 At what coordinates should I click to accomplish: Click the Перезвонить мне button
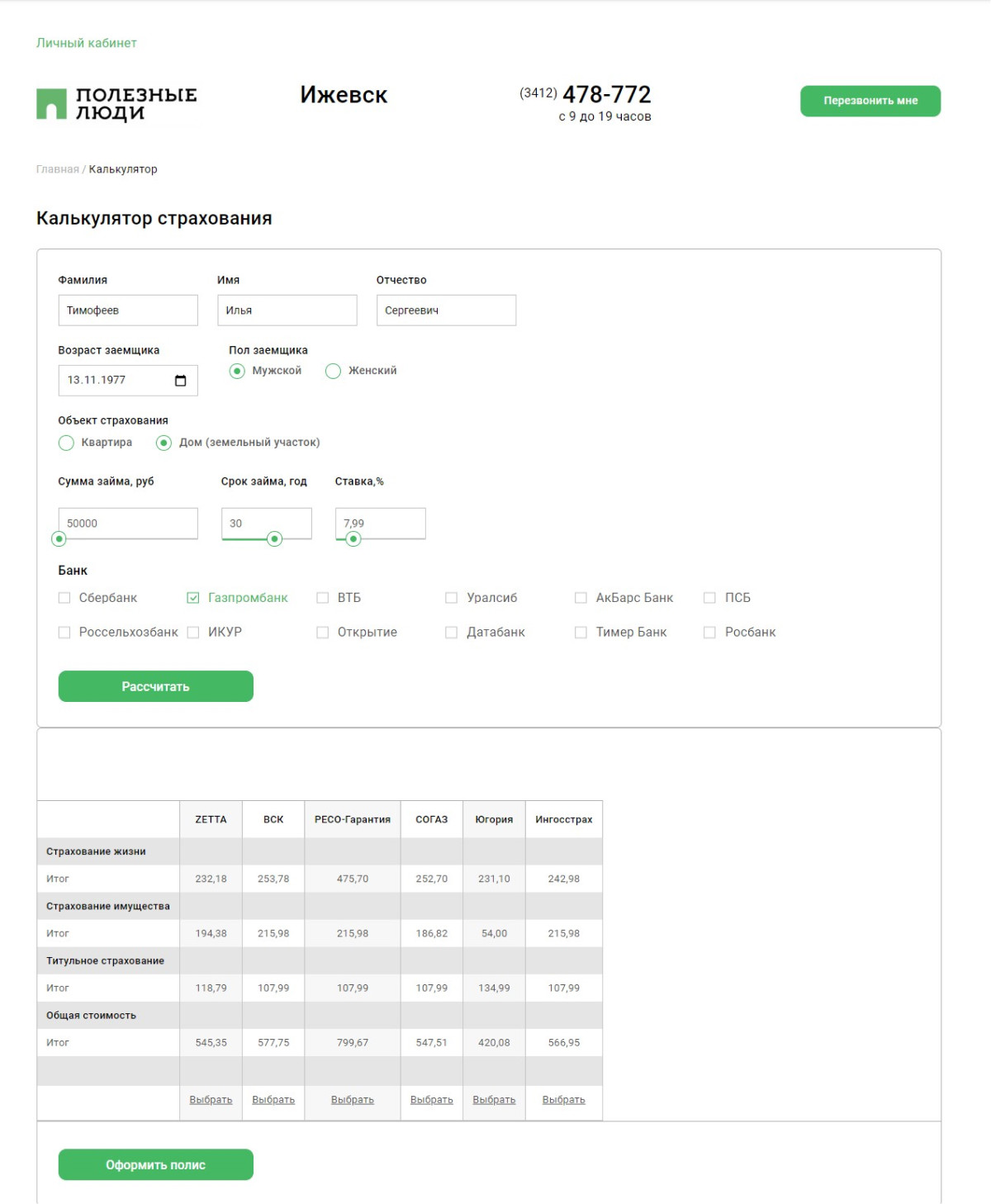coord(870,101)
